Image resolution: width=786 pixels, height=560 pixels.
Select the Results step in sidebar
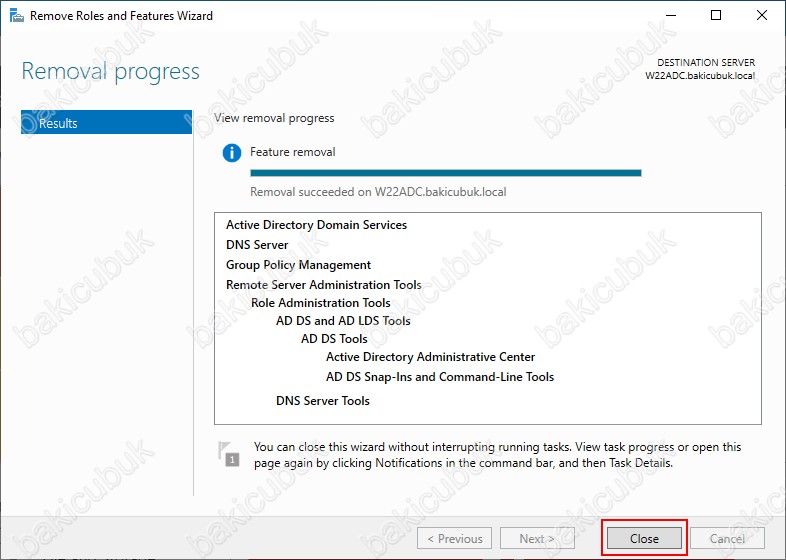[x=106, y=123]
